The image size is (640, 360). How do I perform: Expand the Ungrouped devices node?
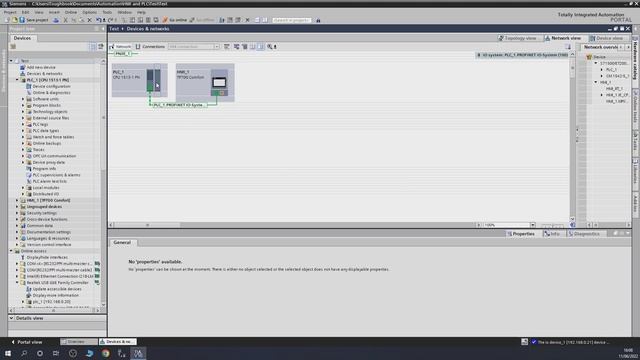tap(17, 207)
